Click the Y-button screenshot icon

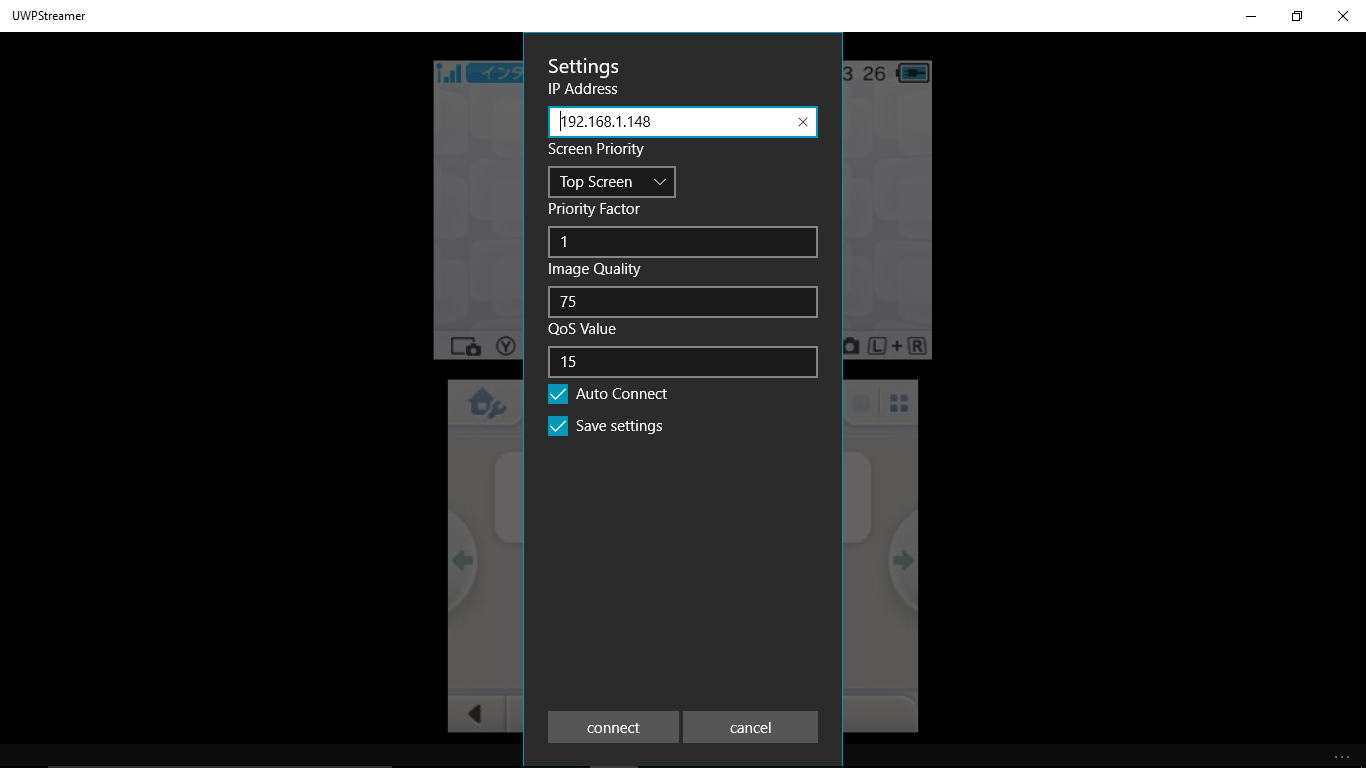tap(506, 346)
